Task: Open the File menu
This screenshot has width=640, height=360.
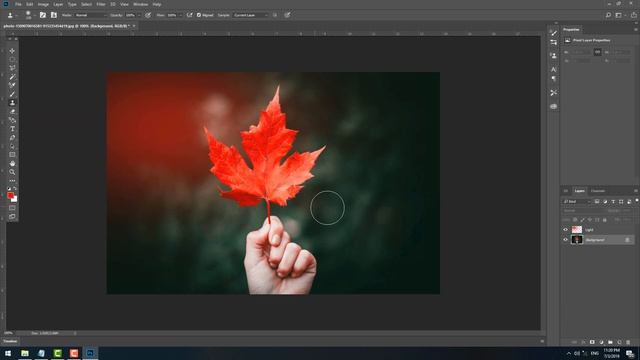Action: [18, 4]
